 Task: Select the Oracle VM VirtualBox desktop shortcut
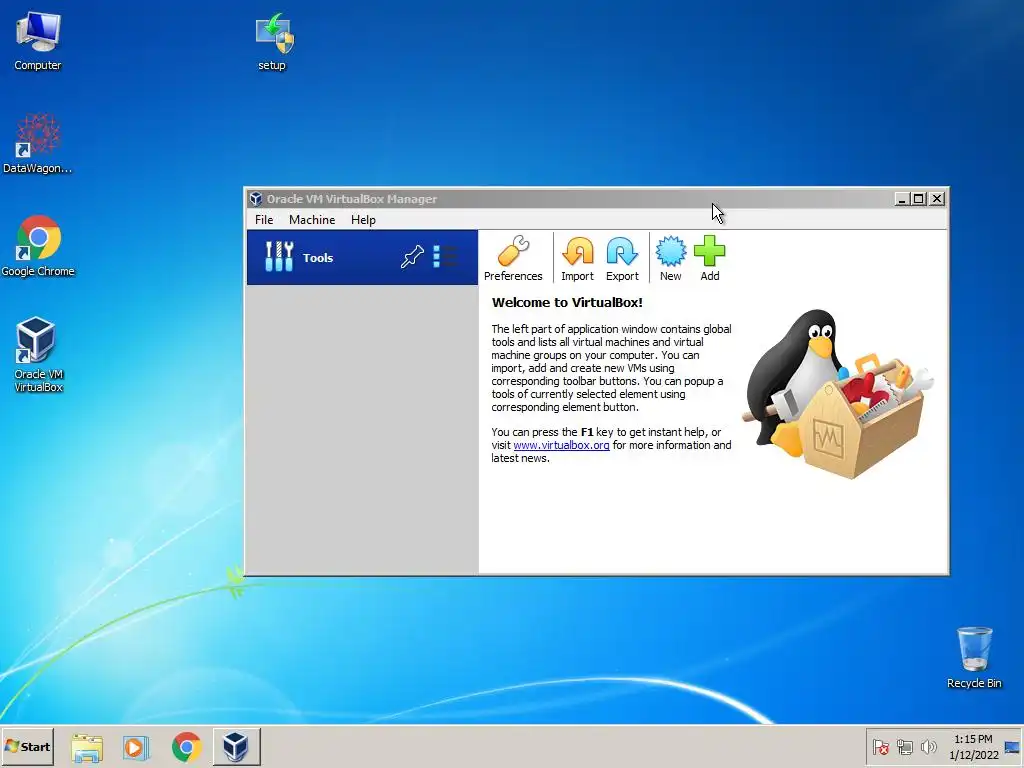coord(39,355)
